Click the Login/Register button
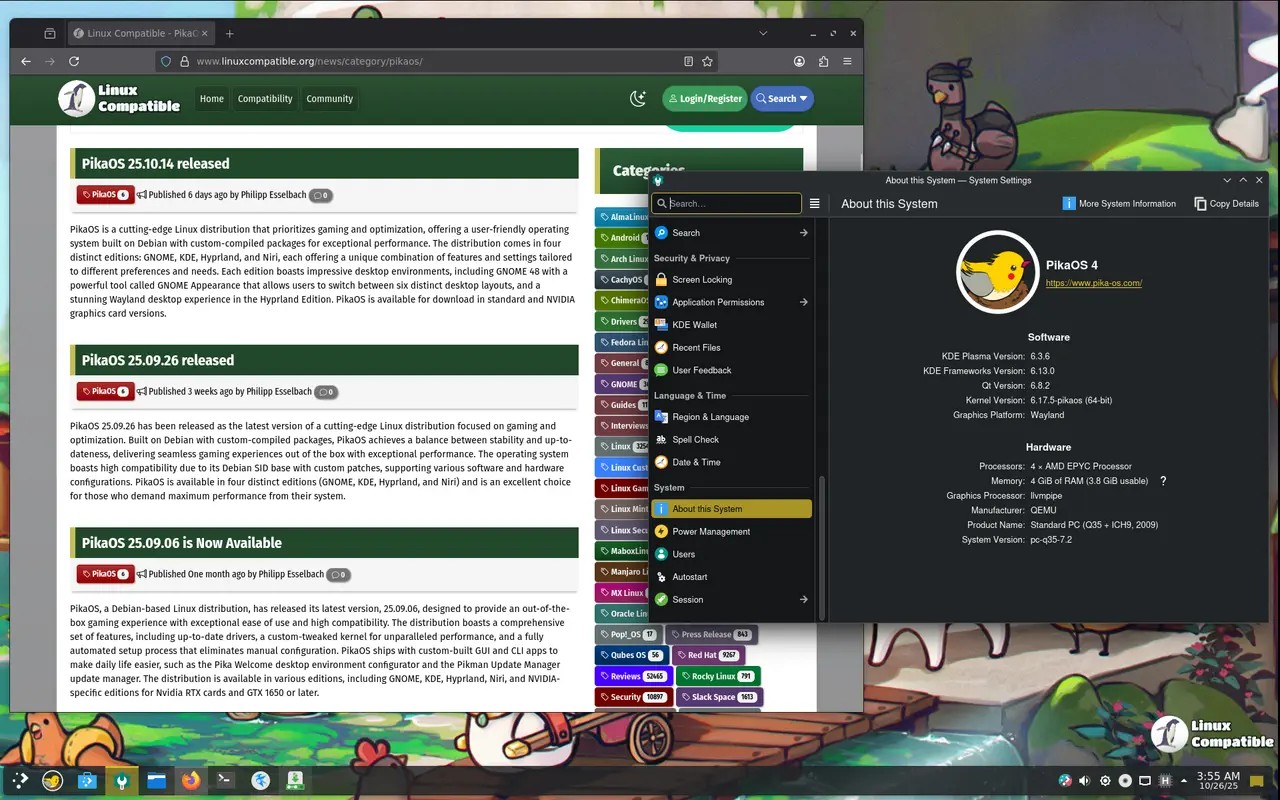The width and height of the screenshot is (1280, 800). click(704, 98)
